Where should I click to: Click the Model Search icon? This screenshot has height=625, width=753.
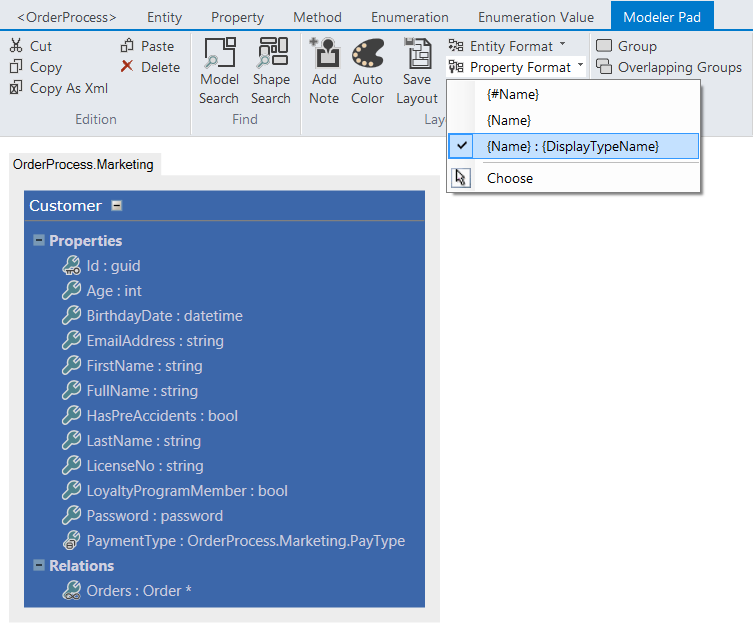219,53
